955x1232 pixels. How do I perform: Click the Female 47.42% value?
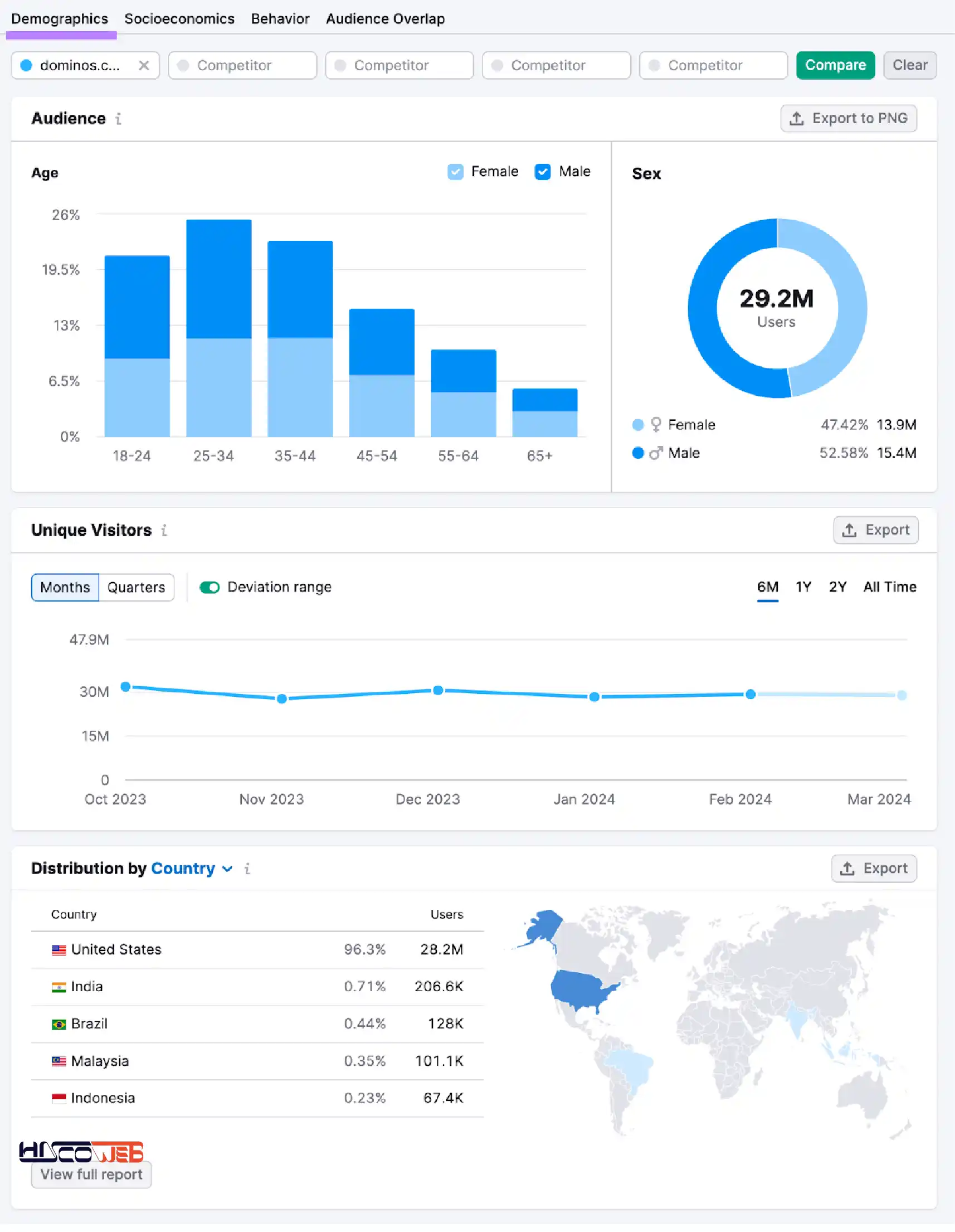845,425
